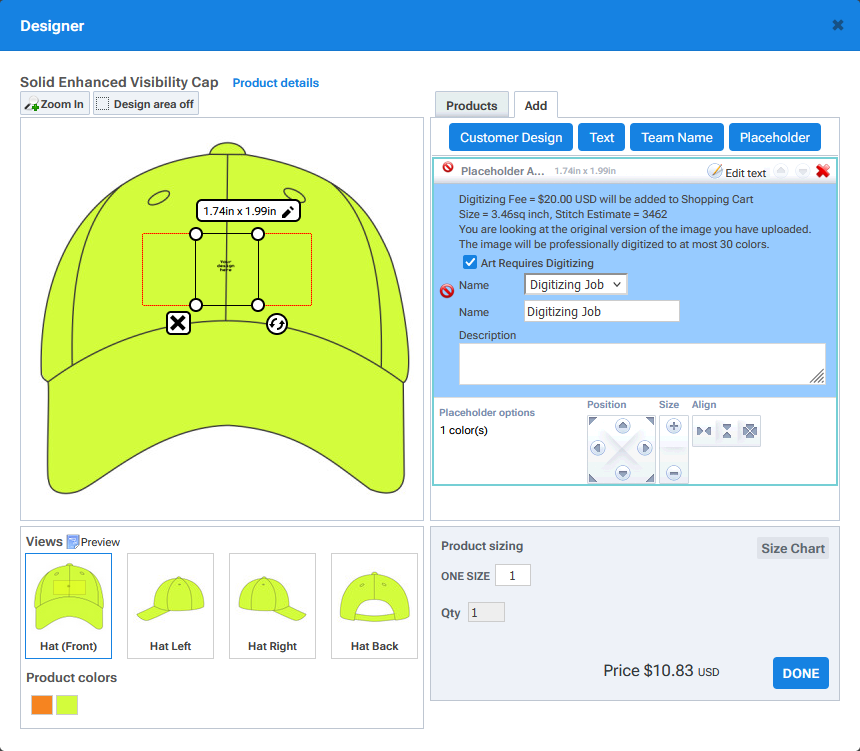Select the Add tab
Viewport: 860px width, 751px height.
[536, 105]
